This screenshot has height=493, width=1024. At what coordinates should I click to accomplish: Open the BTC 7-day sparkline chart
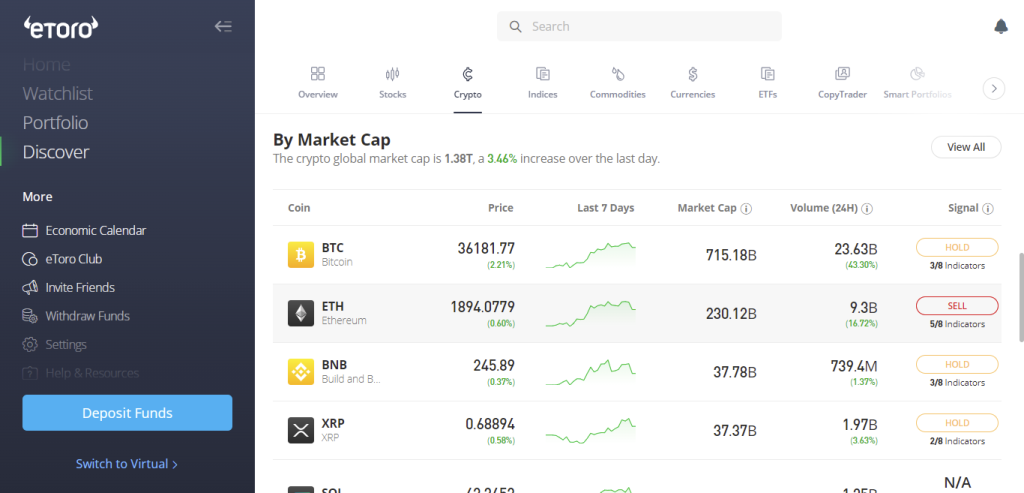[590, 255]
